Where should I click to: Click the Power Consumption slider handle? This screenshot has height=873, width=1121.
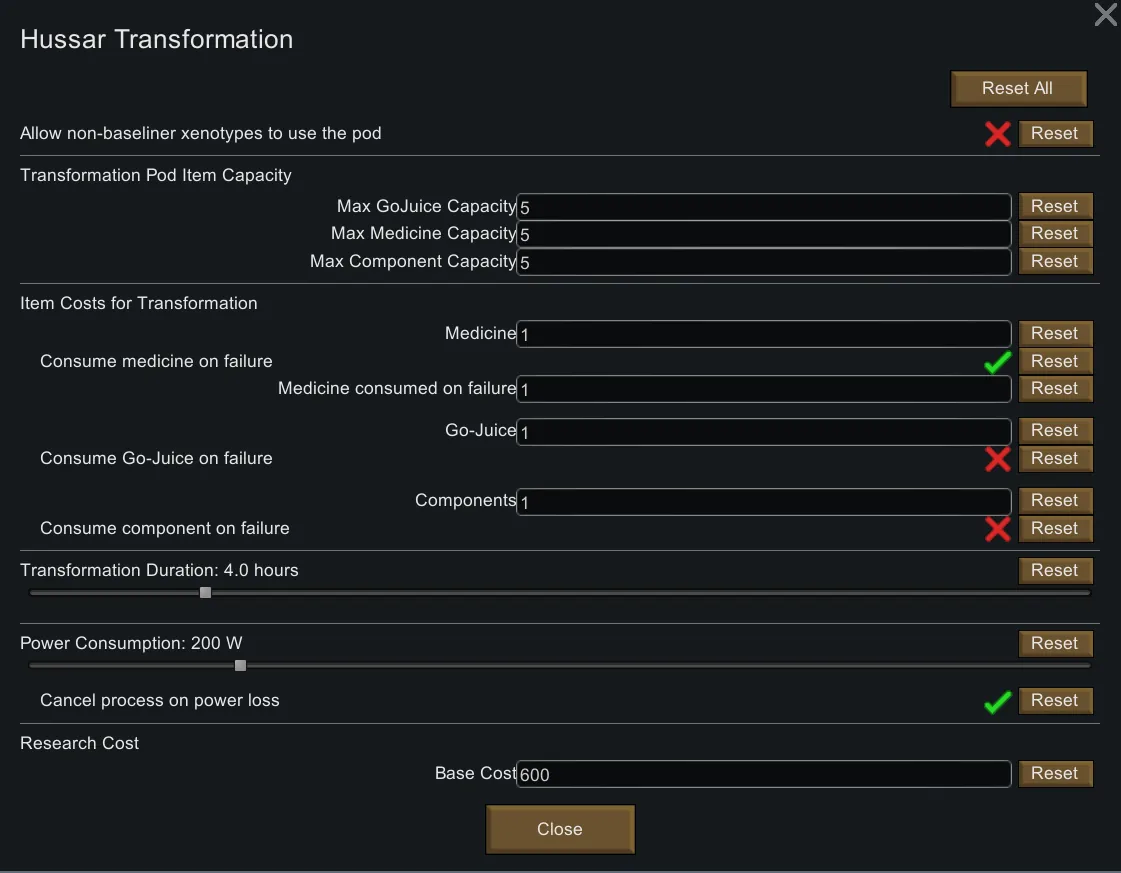coord(240,665)
